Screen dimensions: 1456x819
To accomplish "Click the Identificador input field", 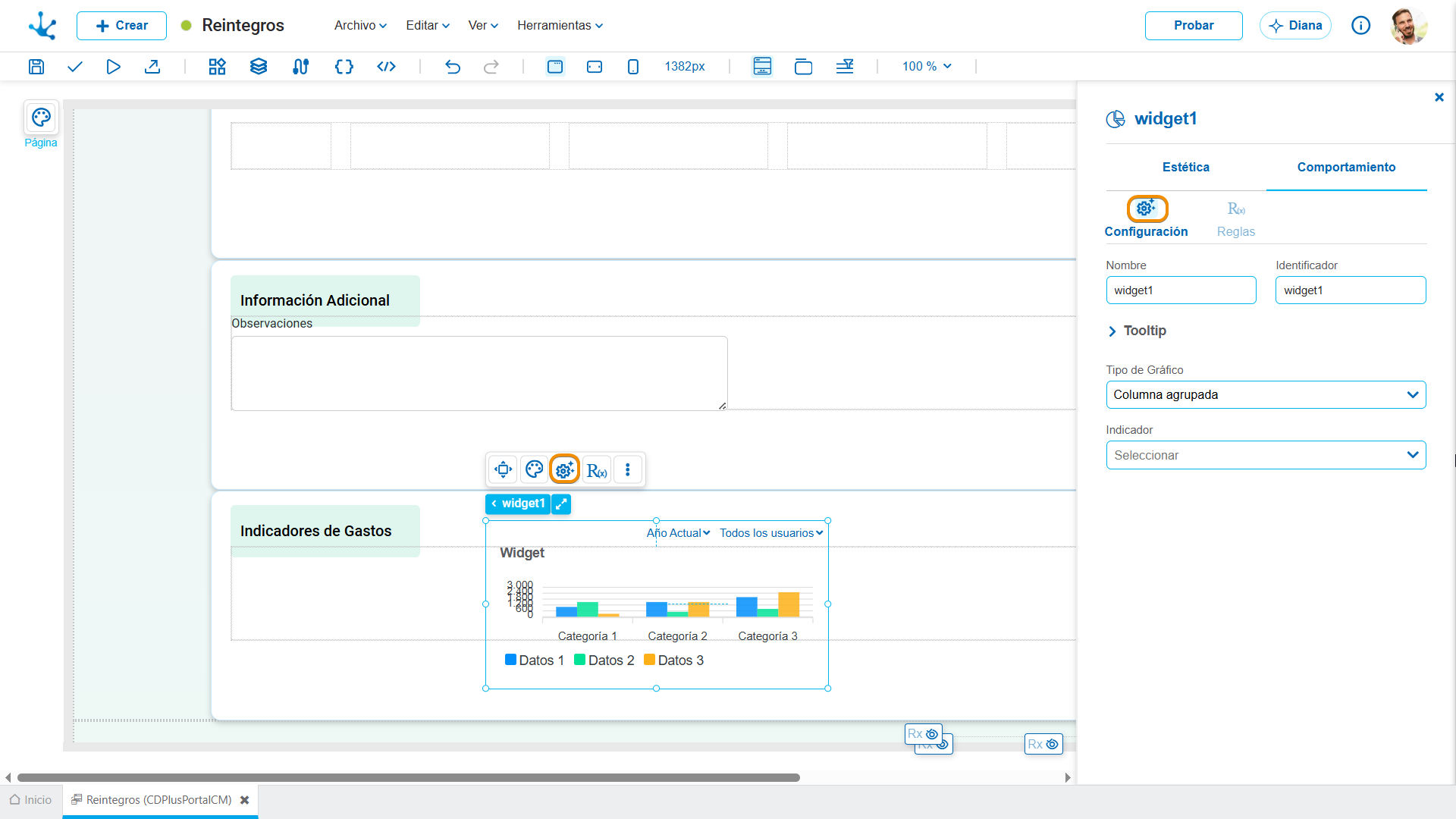I will pyautogui.click(x=1351, y=290).
